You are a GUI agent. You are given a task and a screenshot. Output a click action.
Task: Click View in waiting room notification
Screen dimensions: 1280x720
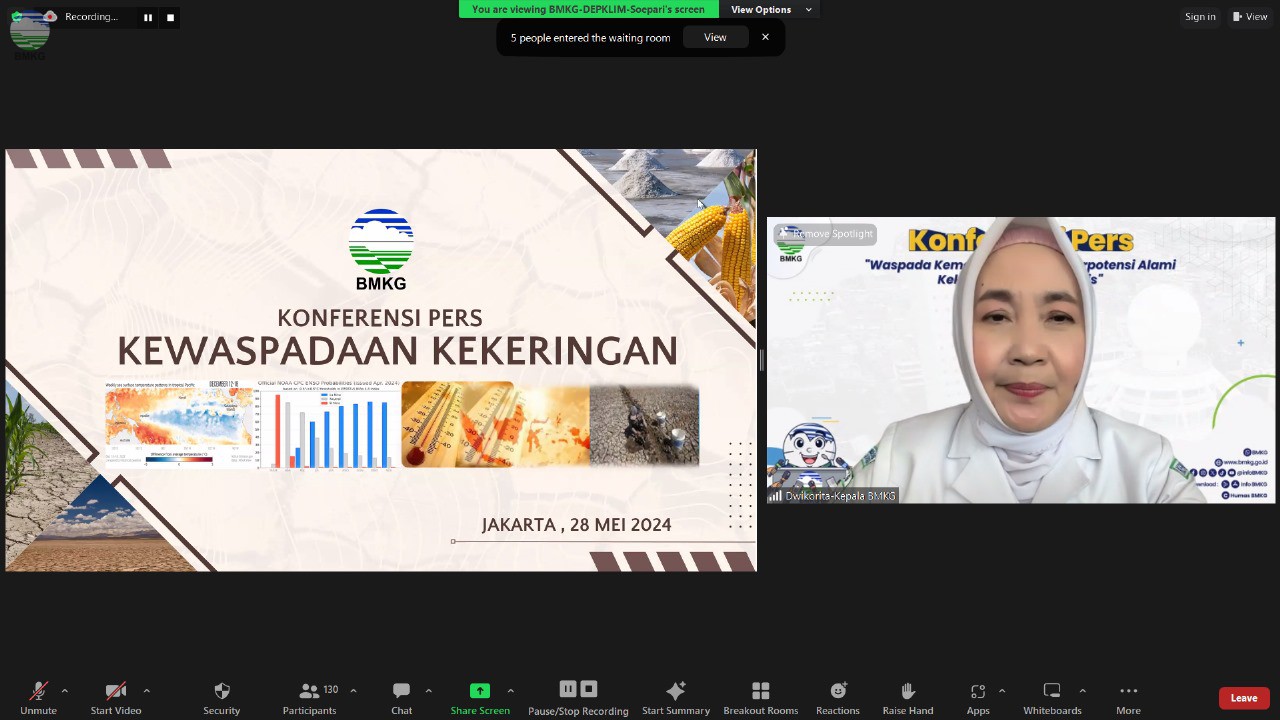coord(715,37)
